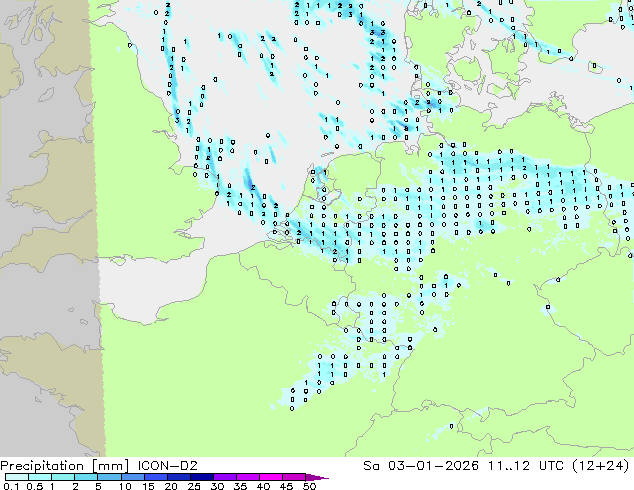
Task: Click the 10–15 mm legend color swatch
Action: 132,477
